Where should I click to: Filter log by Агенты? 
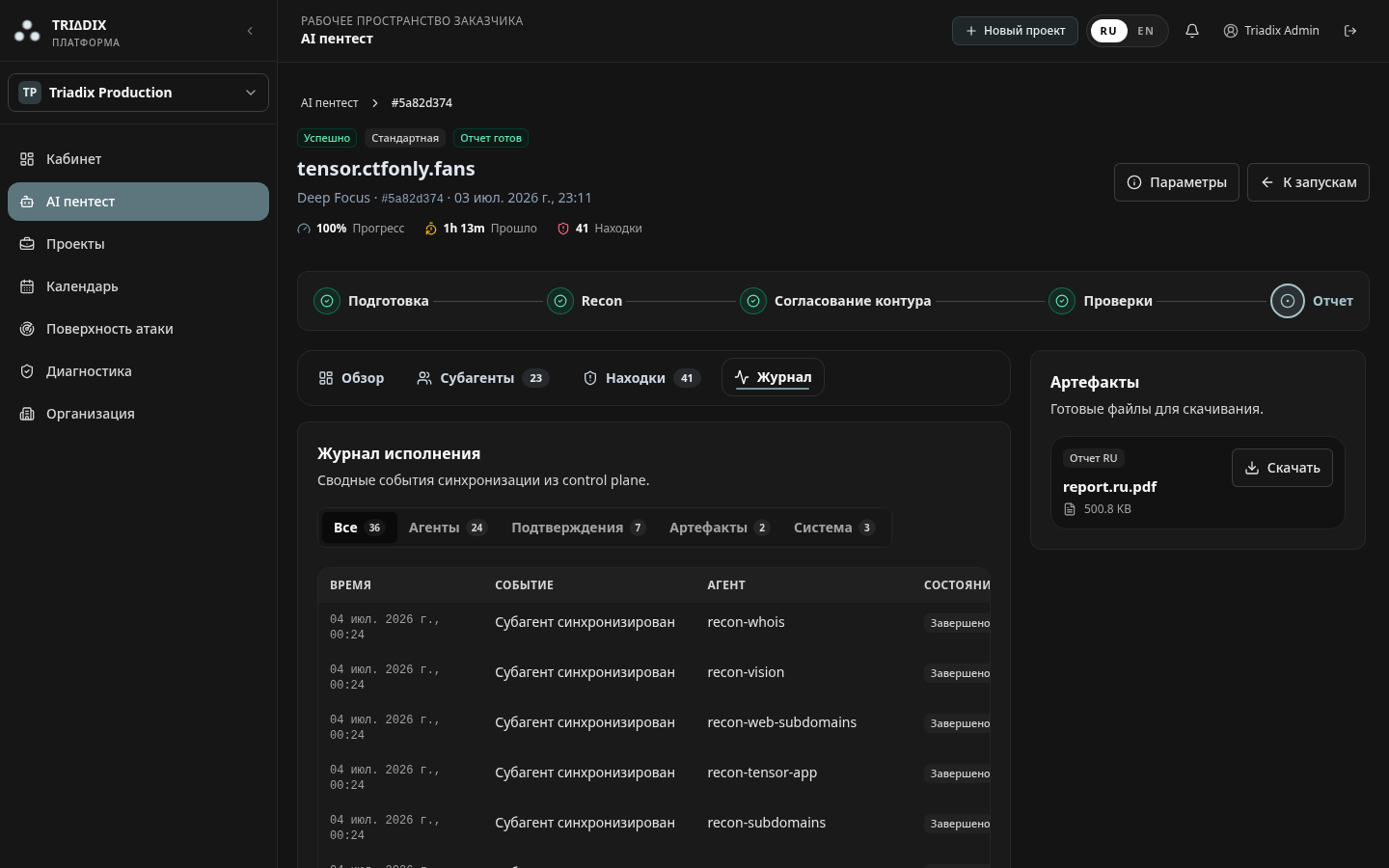pos(448,528)
